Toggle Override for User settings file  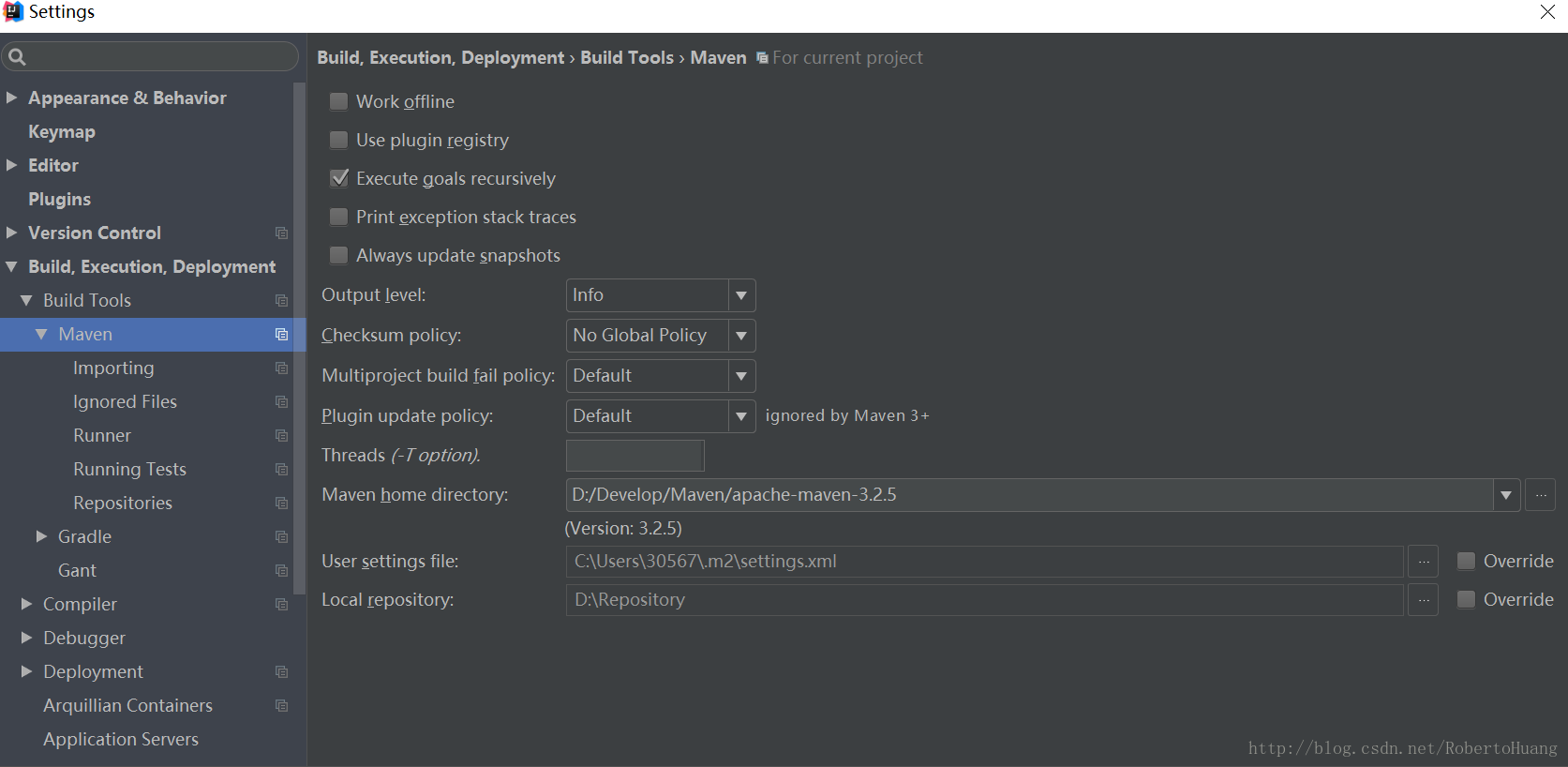1467,562
